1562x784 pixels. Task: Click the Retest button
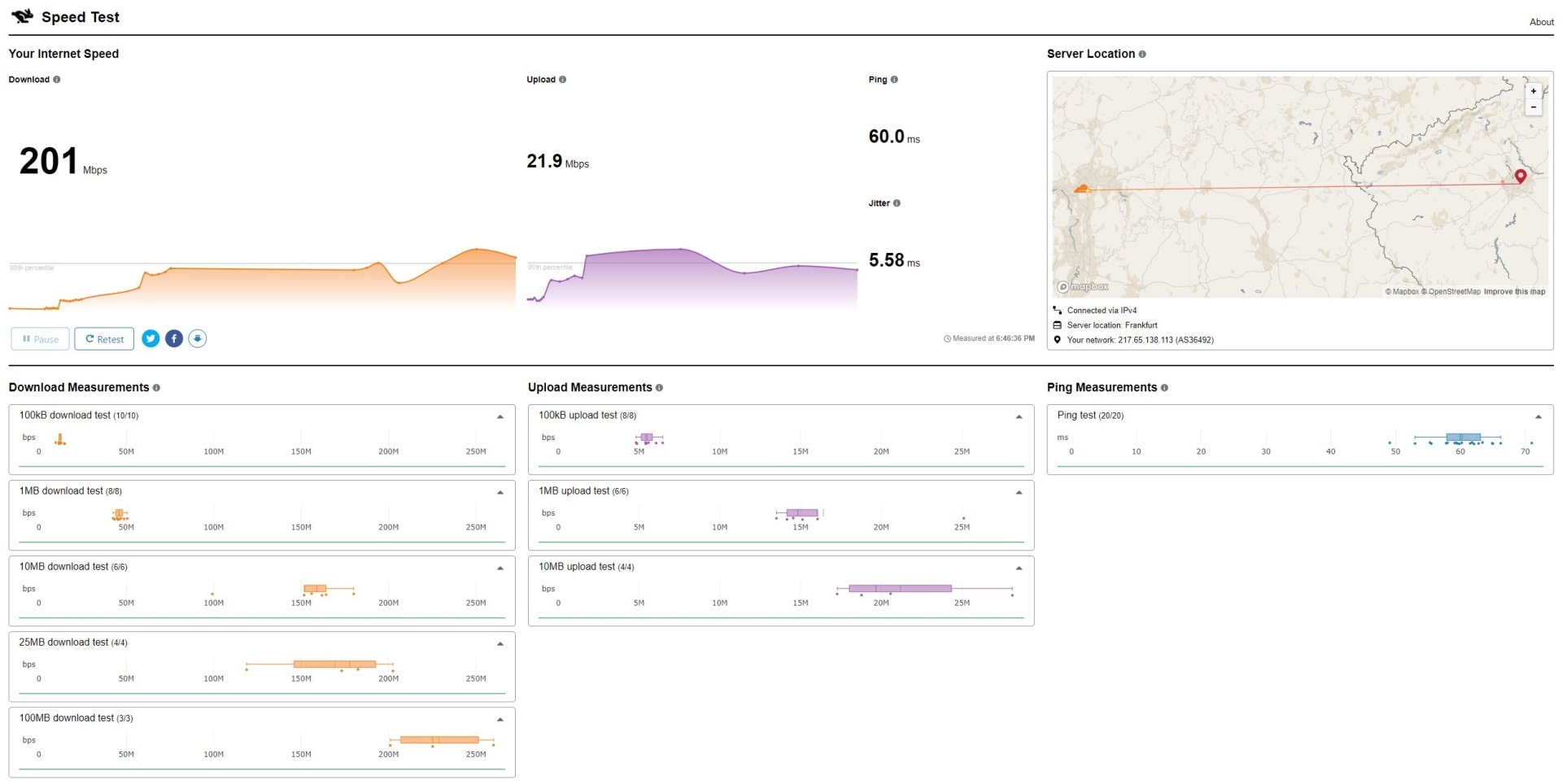pos(104,339)
